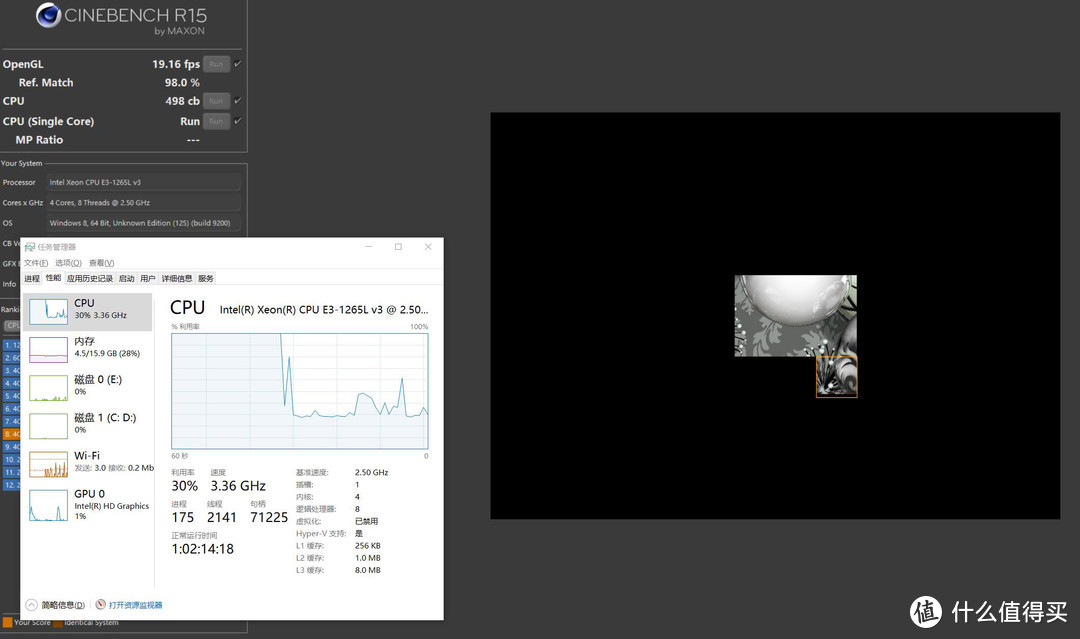Switch to the 进程 processes tab
This screenshot has height=639, width=1080.
click(x=32, y=278)
